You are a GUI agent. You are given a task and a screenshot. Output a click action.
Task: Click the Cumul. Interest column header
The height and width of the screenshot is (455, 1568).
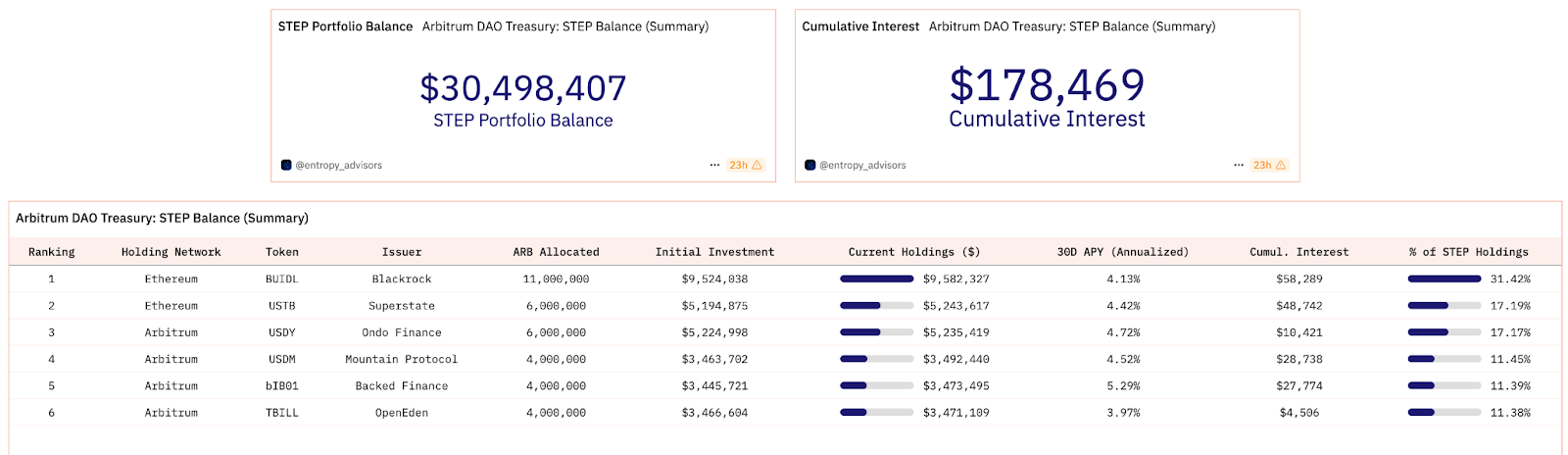point(1299,252)
